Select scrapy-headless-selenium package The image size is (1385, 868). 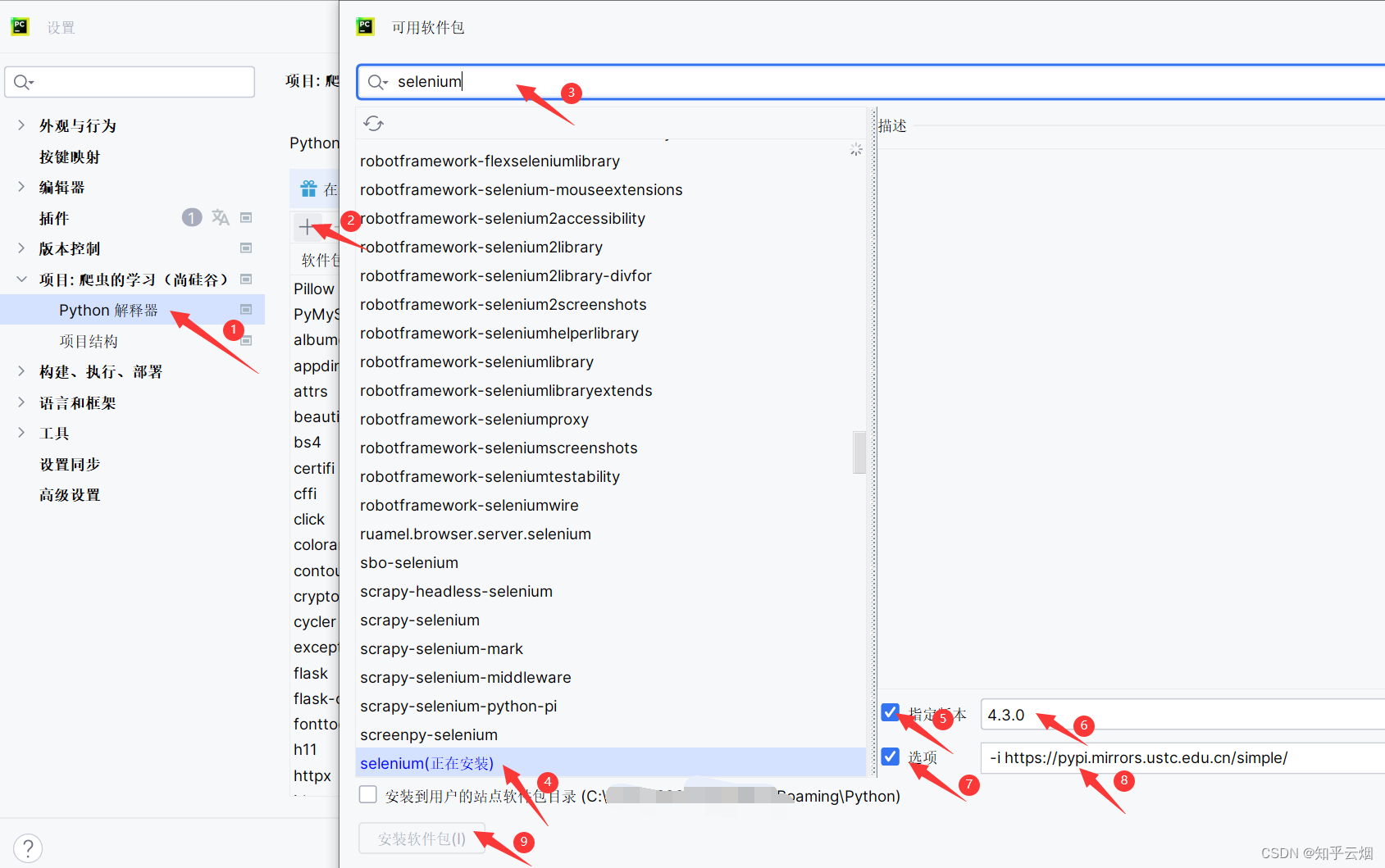coord(456,591)
